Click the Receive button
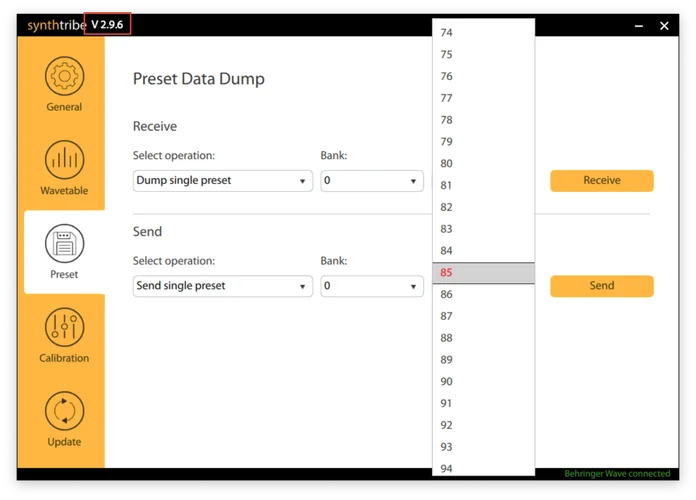 tap(601, 181)
